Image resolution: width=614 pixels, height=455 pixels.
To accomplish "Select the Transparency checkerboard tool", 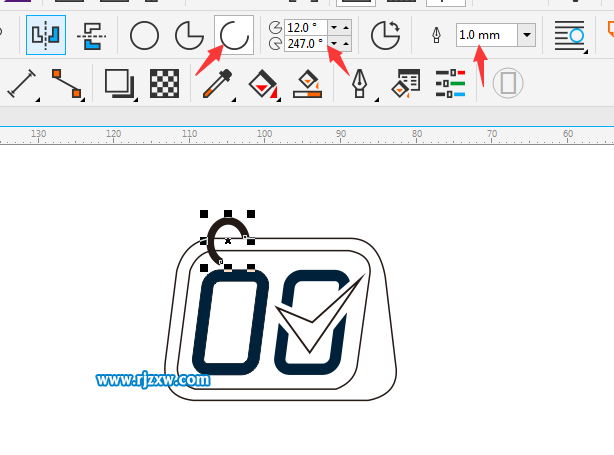I will [164, 83].
